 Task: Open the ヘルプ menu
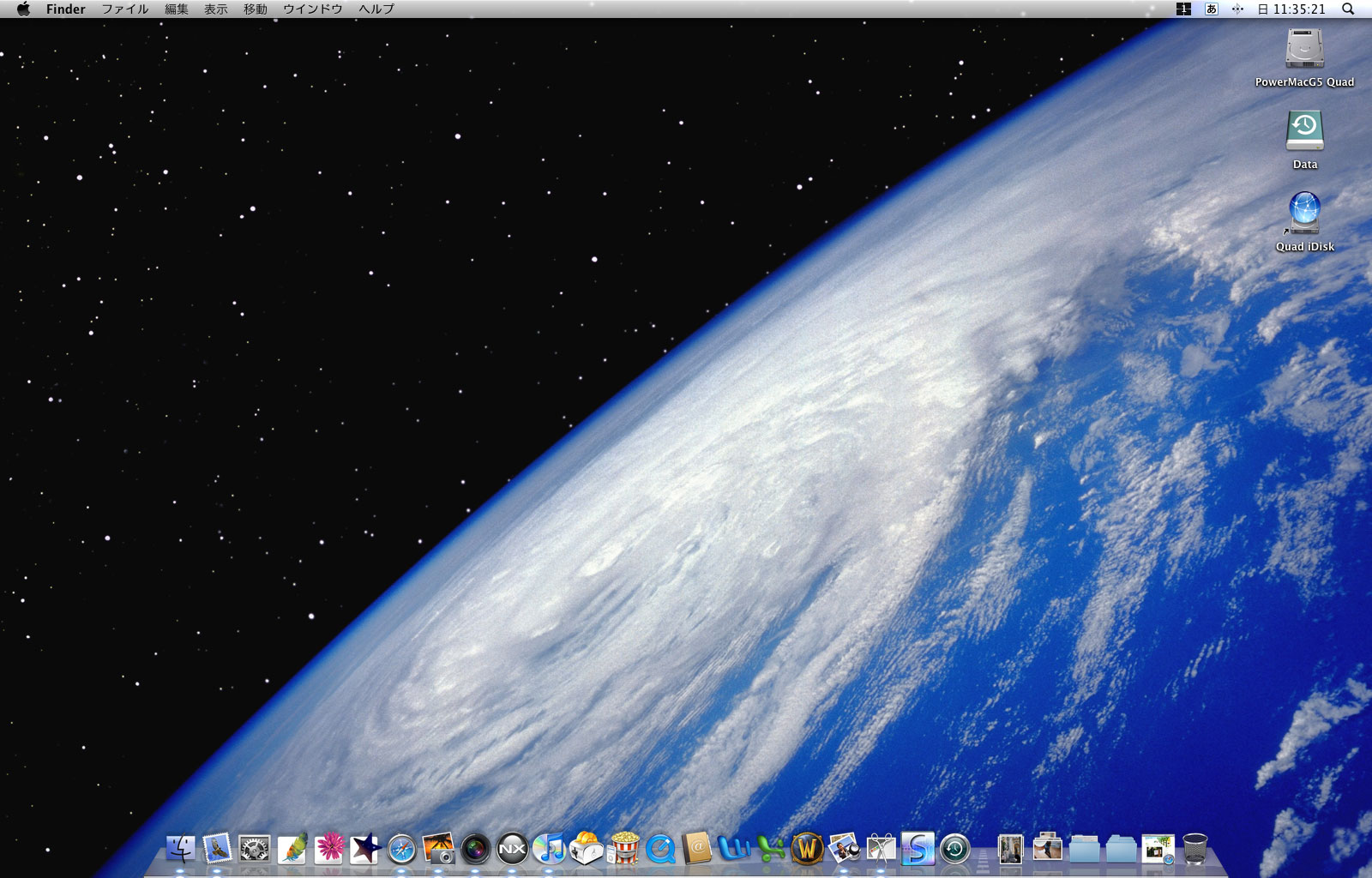click(x=376, y=9)
